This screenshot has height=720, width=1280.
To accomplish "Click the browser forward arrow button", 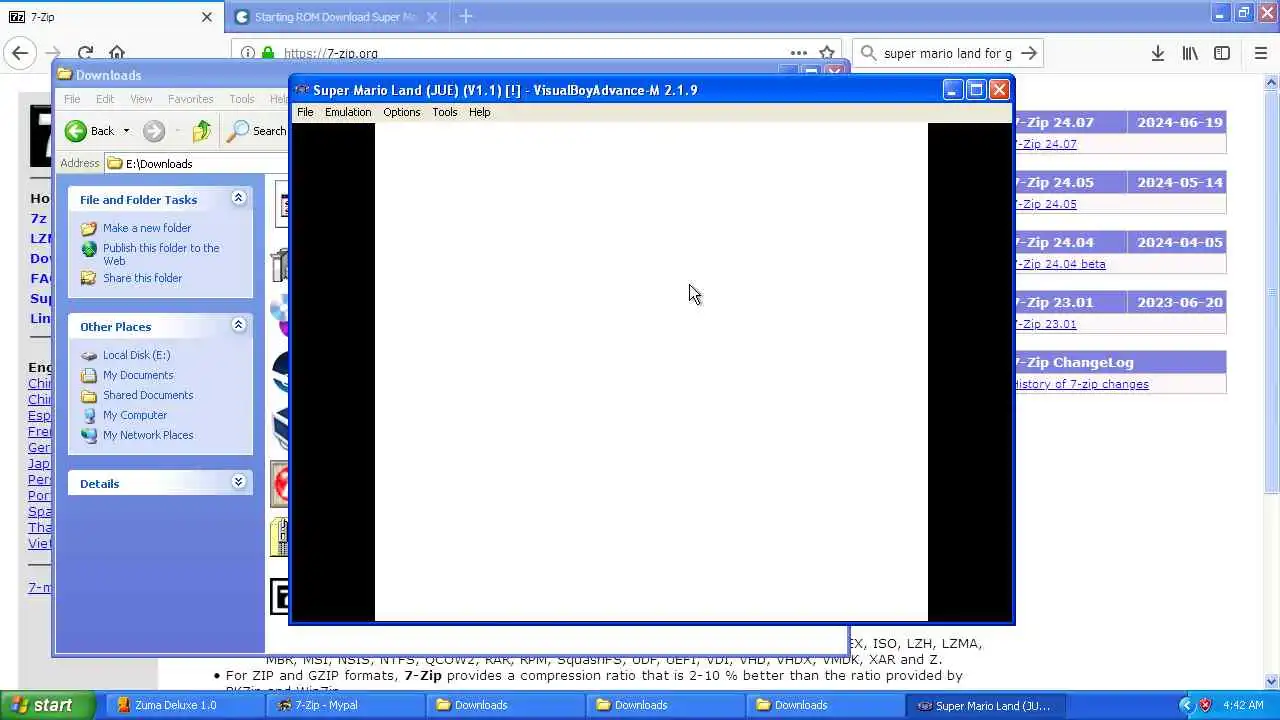I will click(53, 53).
